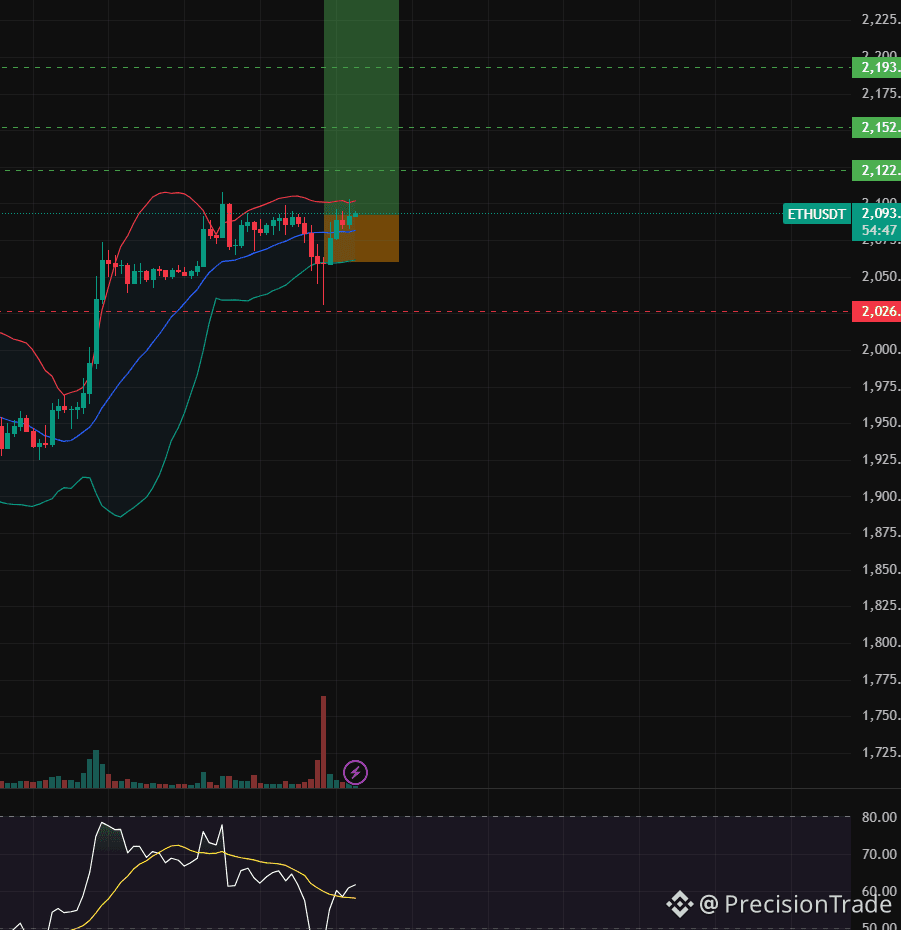
Task: Click the 2,175 price axis label
Action: coord(880,94)
